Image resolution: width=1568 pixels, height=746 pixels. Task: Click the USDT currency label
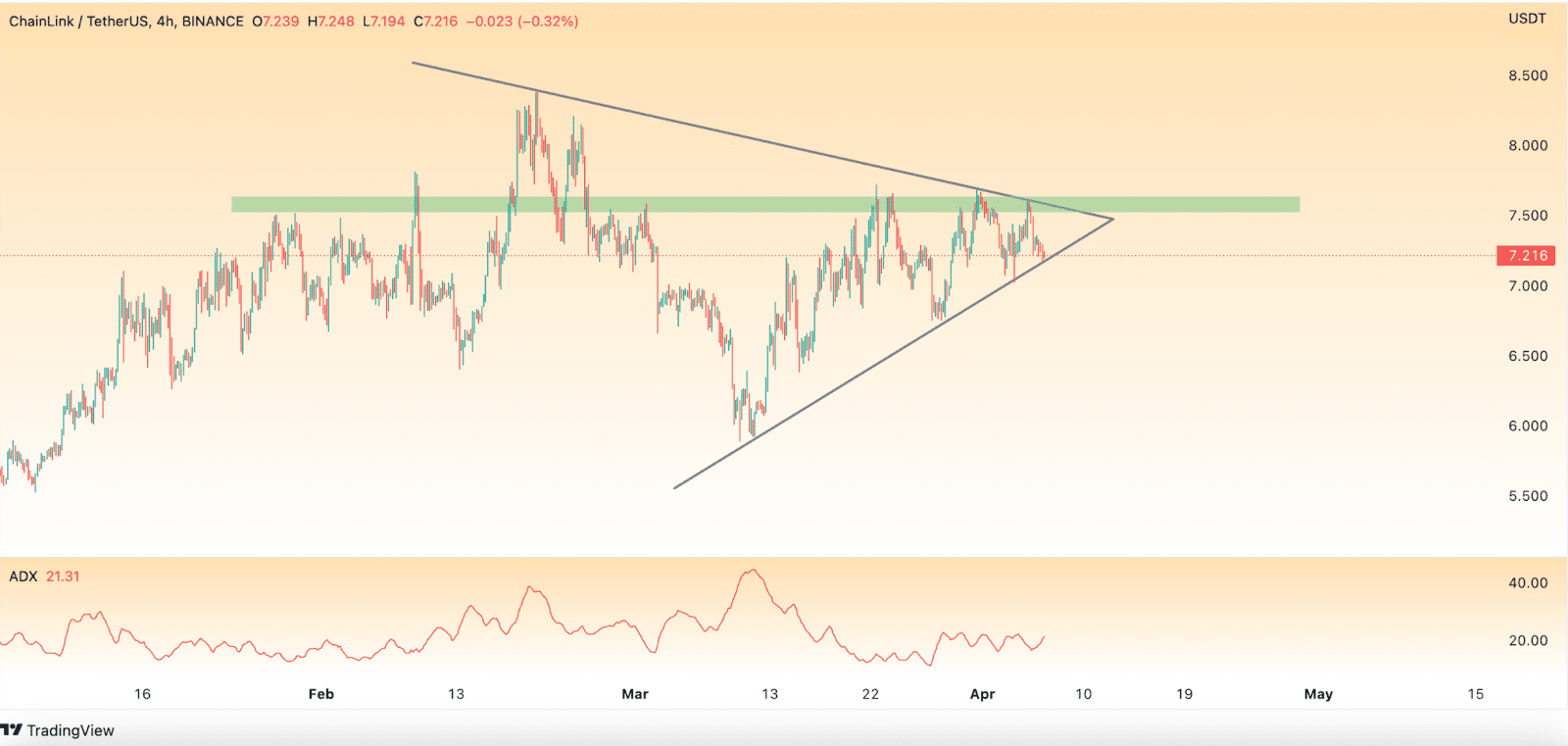[1527, 19]
